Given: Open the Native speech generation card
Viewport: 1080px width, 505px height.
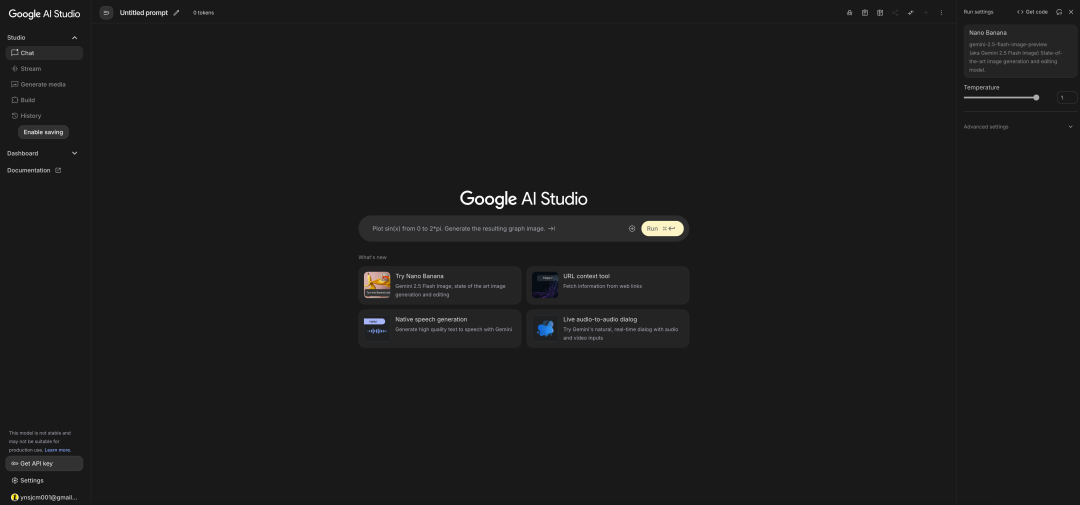Looking at the screenshot, I should coord(439,329).
